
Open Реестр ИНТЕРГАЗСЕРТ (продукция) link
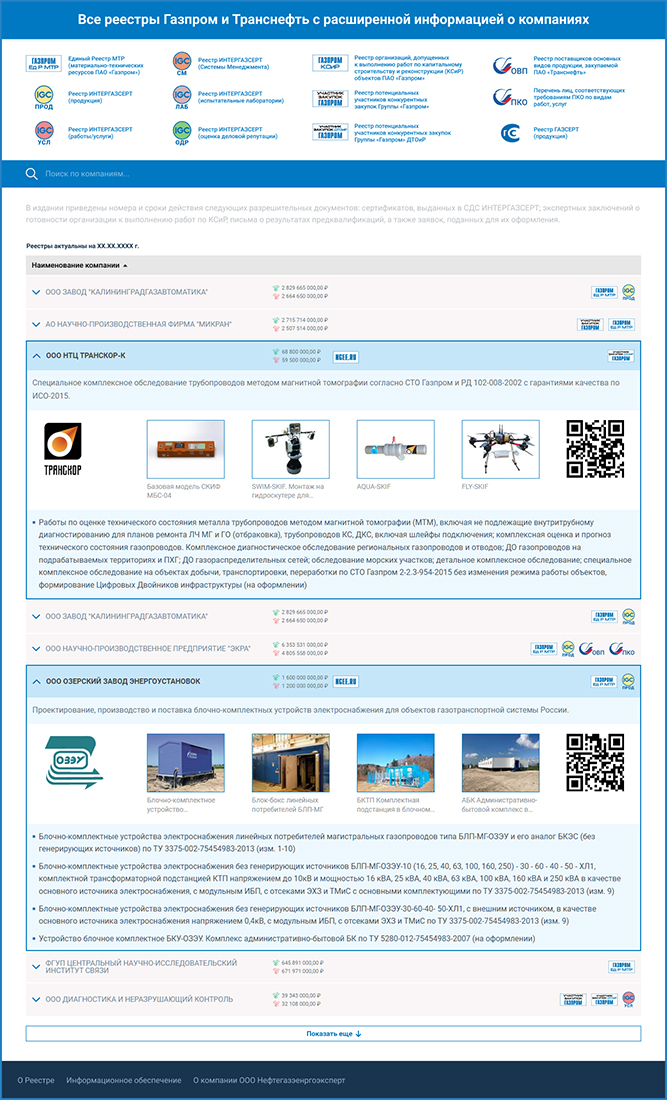[x=100, y=97]
